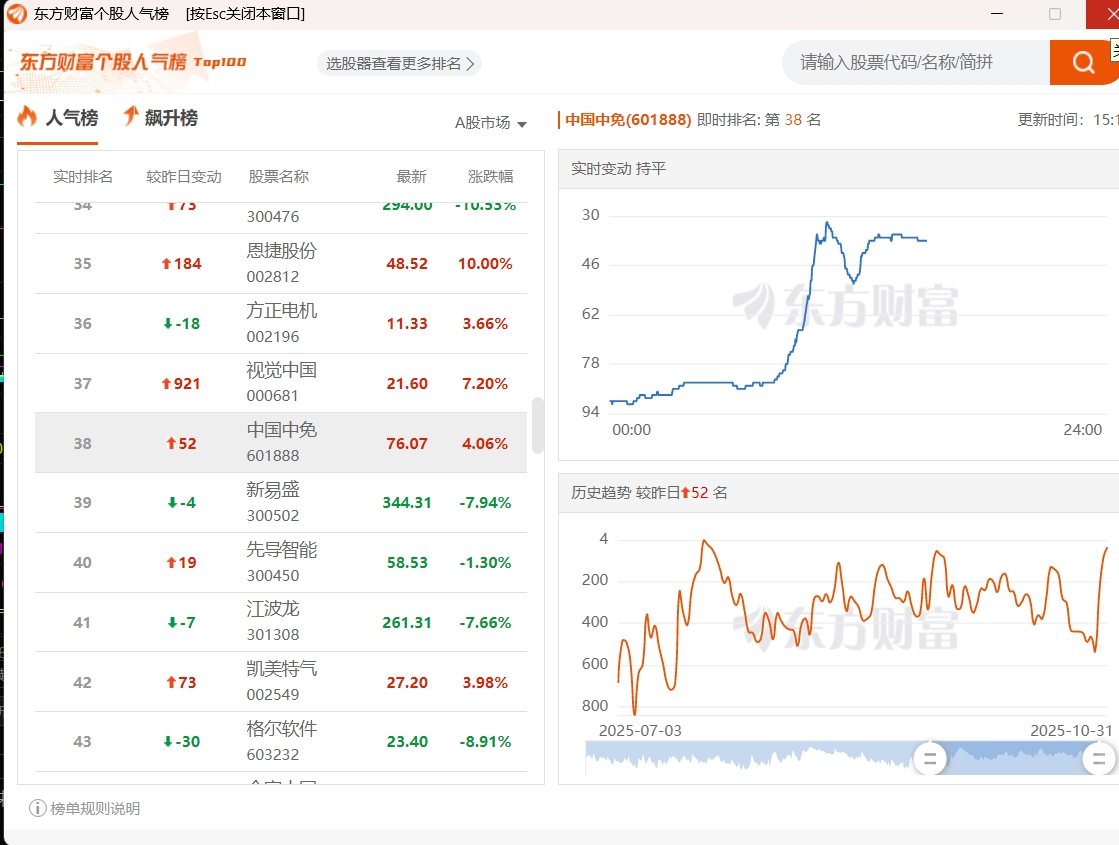Select the 视觉中国 000681 row
The height and width of the screenshot is (845, 1119).
pyautogui.click(x=280, y=383)
